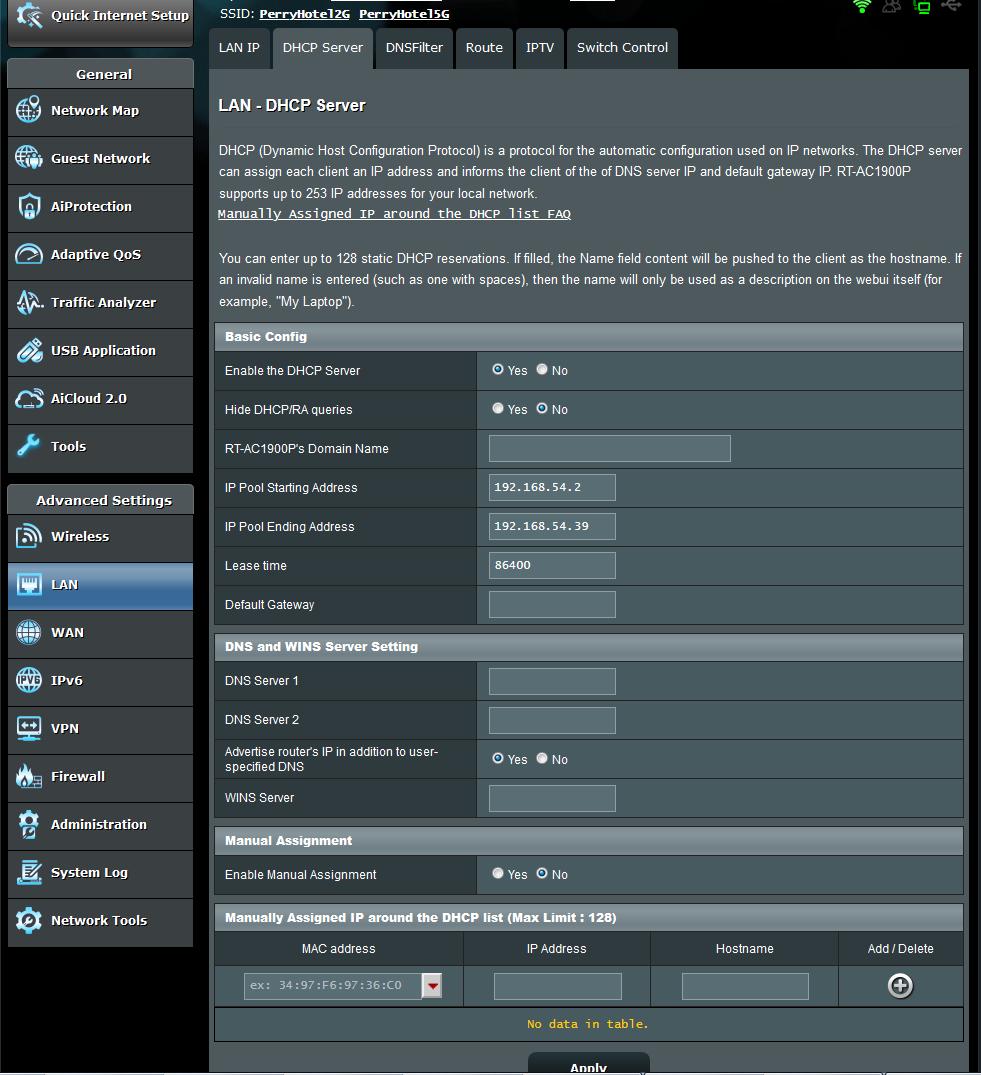Open the VPN monitor icon

[29, 728]
